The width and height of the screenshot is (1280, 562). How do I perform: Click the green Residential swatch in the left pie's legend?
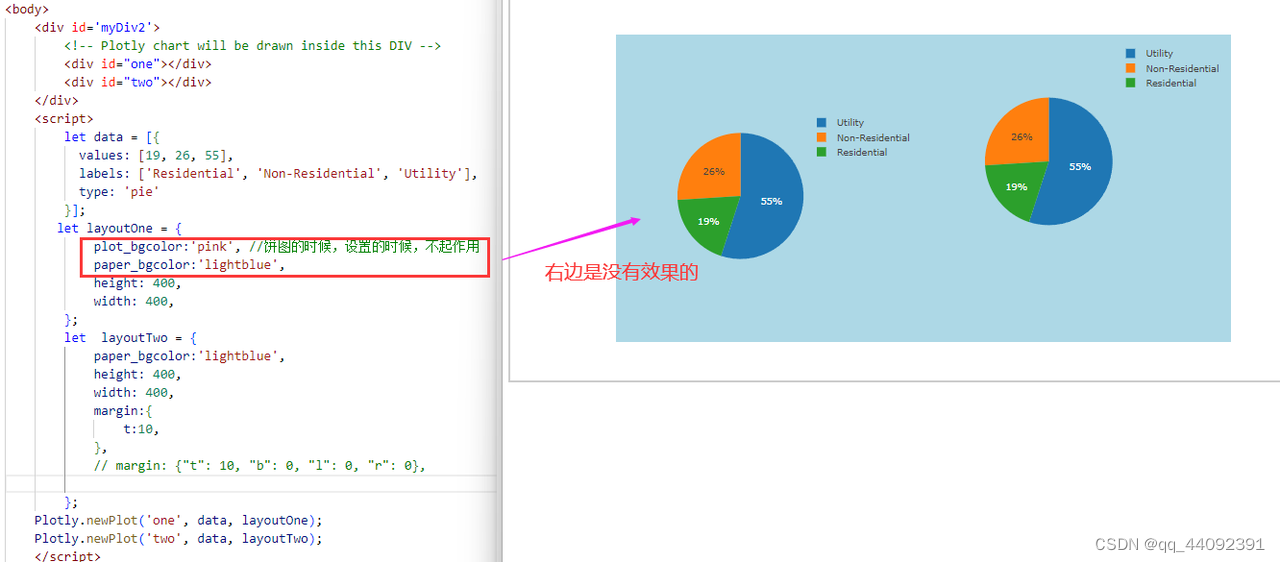click(822, 152)
